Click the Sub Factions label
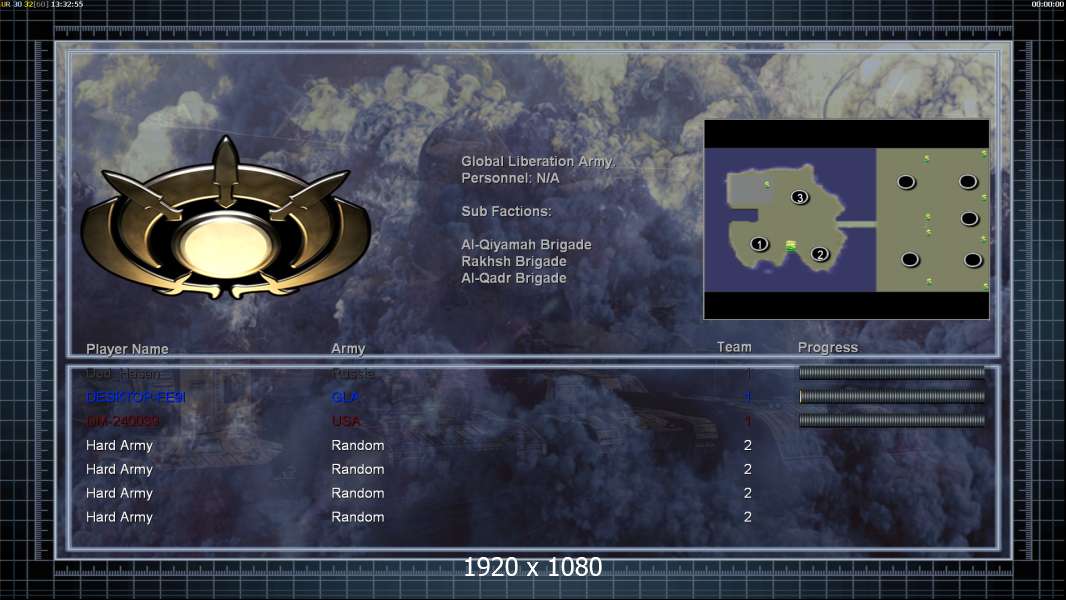The height and width of the screenshot is (600, 1066). [506, 211]
